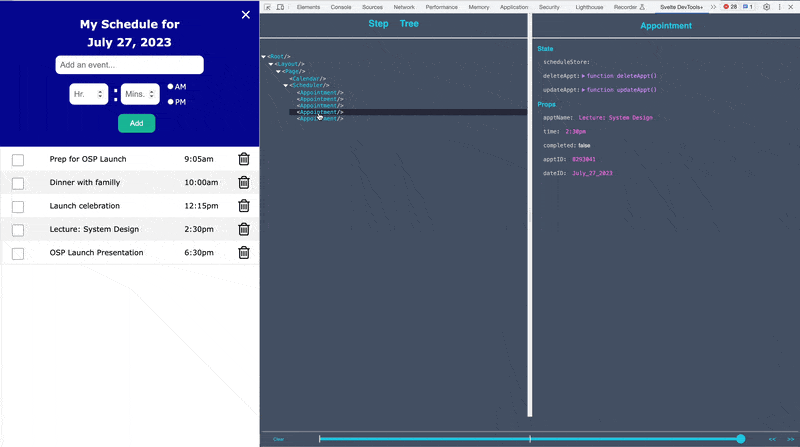Open the DevTools three-dot customize menu

coord(780,7)
